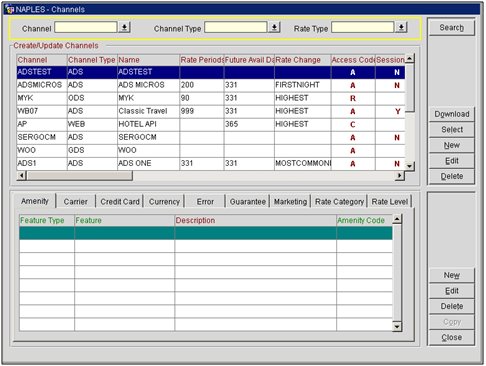Switch to the Carrier tab
486x366 pixels.
click(x=75, y=202)
